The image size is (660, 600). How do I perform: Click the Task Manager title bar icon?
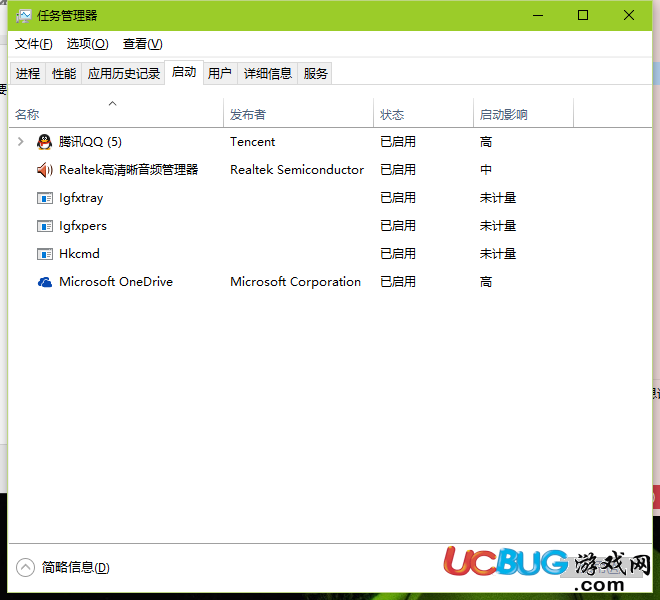tap(24, 16)
